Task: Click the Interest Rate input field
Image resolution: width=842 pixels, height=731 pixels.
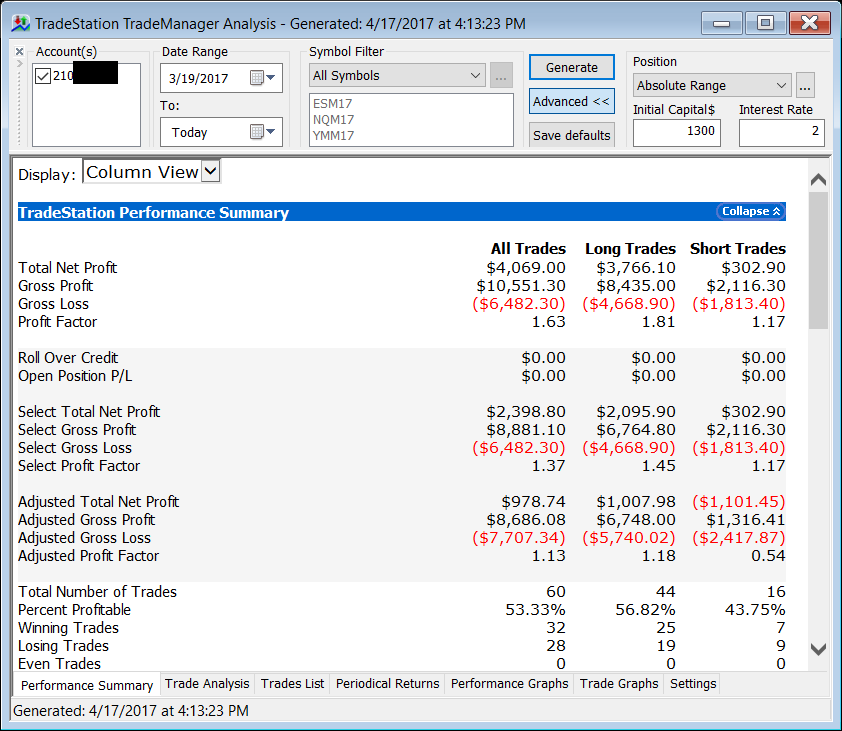Action: click(x=781, y=132)
